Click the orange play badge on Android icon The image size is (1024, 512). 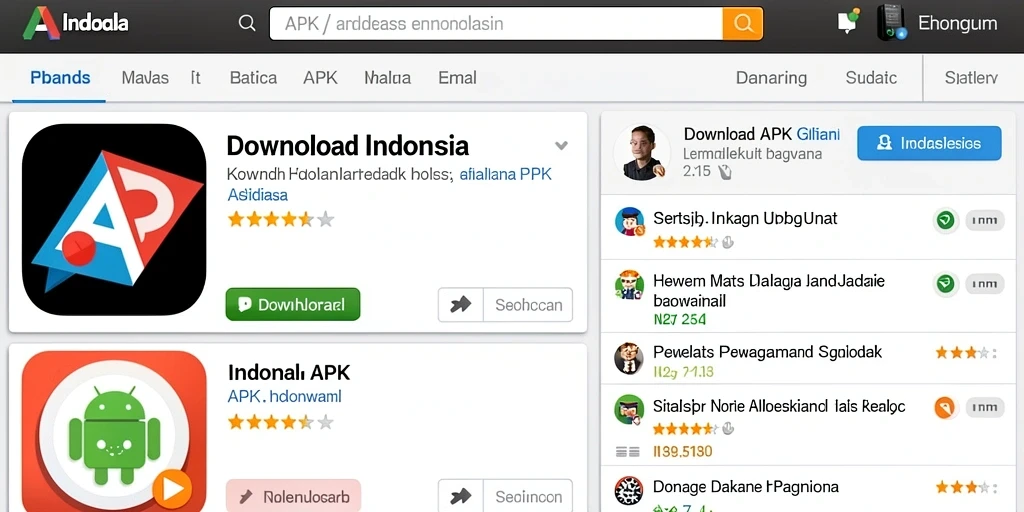coord(172,488)
